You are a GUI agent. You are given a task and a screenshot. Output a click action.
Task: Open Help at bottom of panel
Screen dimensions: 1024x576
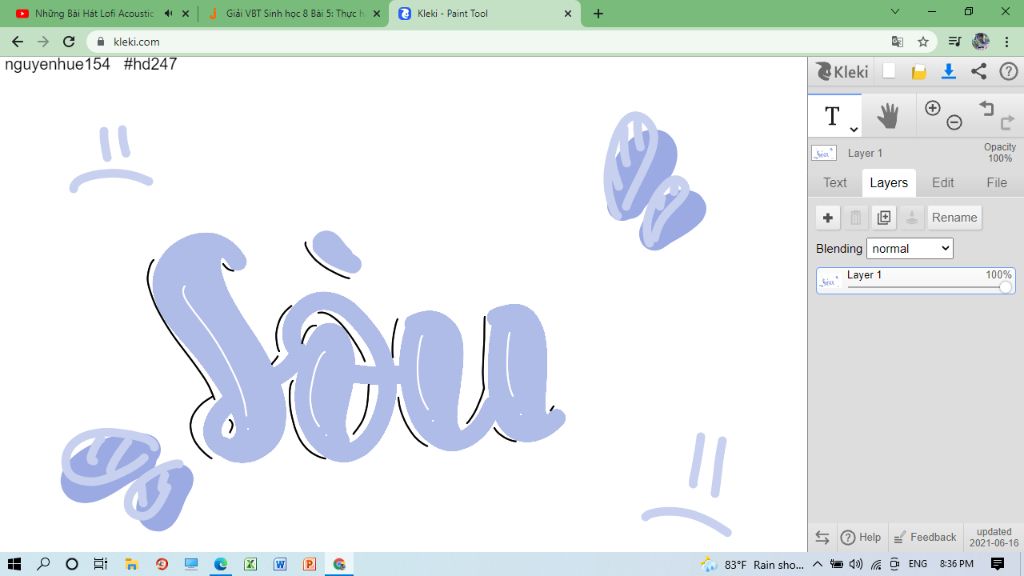point(861,537)
